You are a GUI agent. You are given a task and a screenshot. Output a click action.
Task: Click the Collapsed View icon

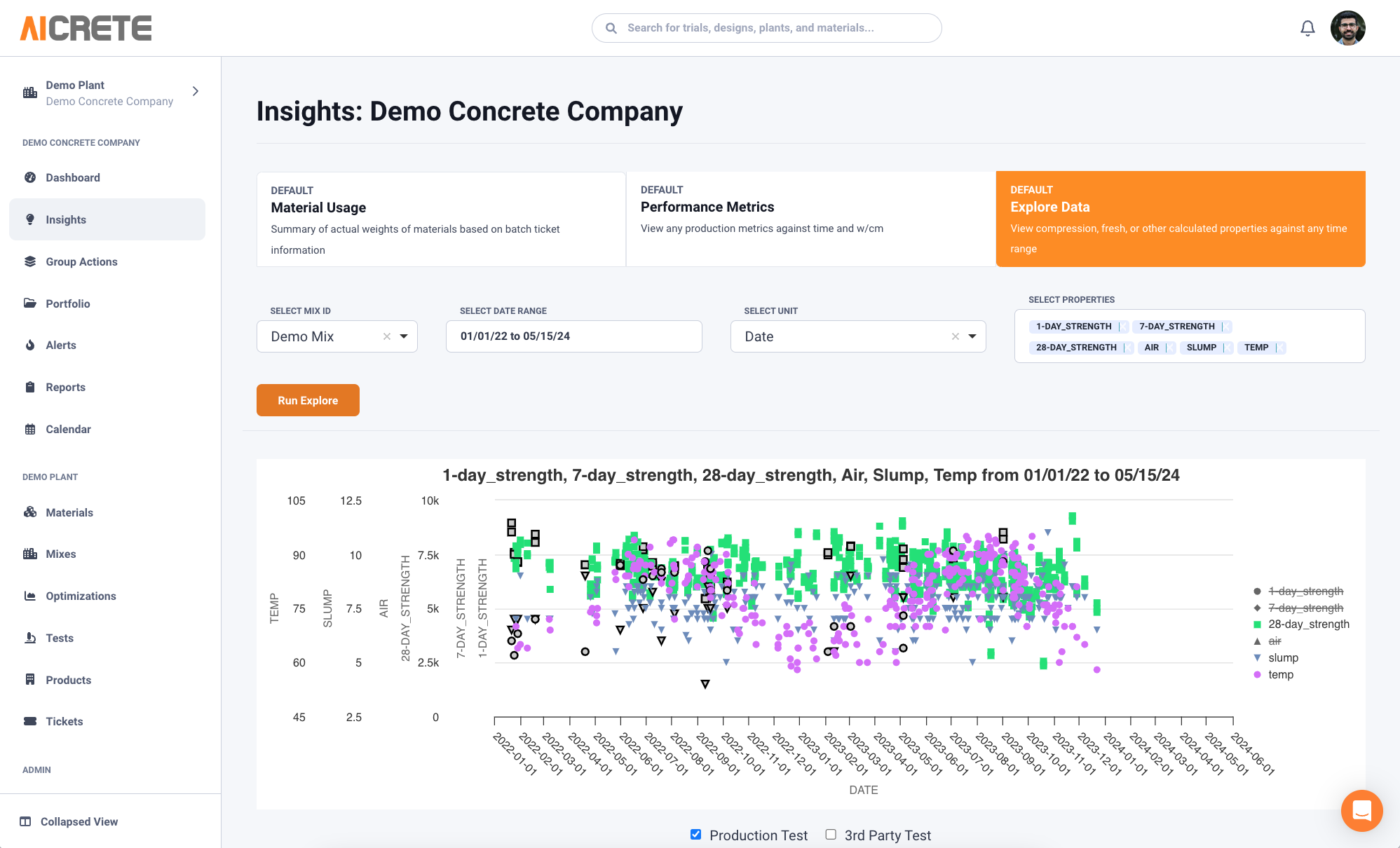click(25, 821)
